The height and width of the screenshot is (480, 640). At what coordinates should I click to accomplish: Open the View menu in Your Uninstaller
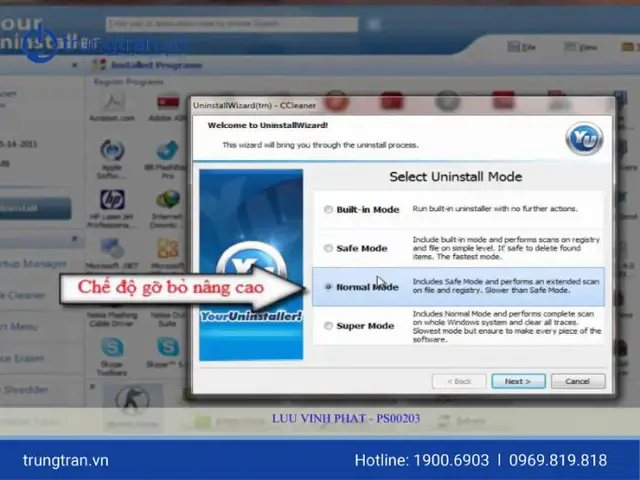[x=580, y=47]
